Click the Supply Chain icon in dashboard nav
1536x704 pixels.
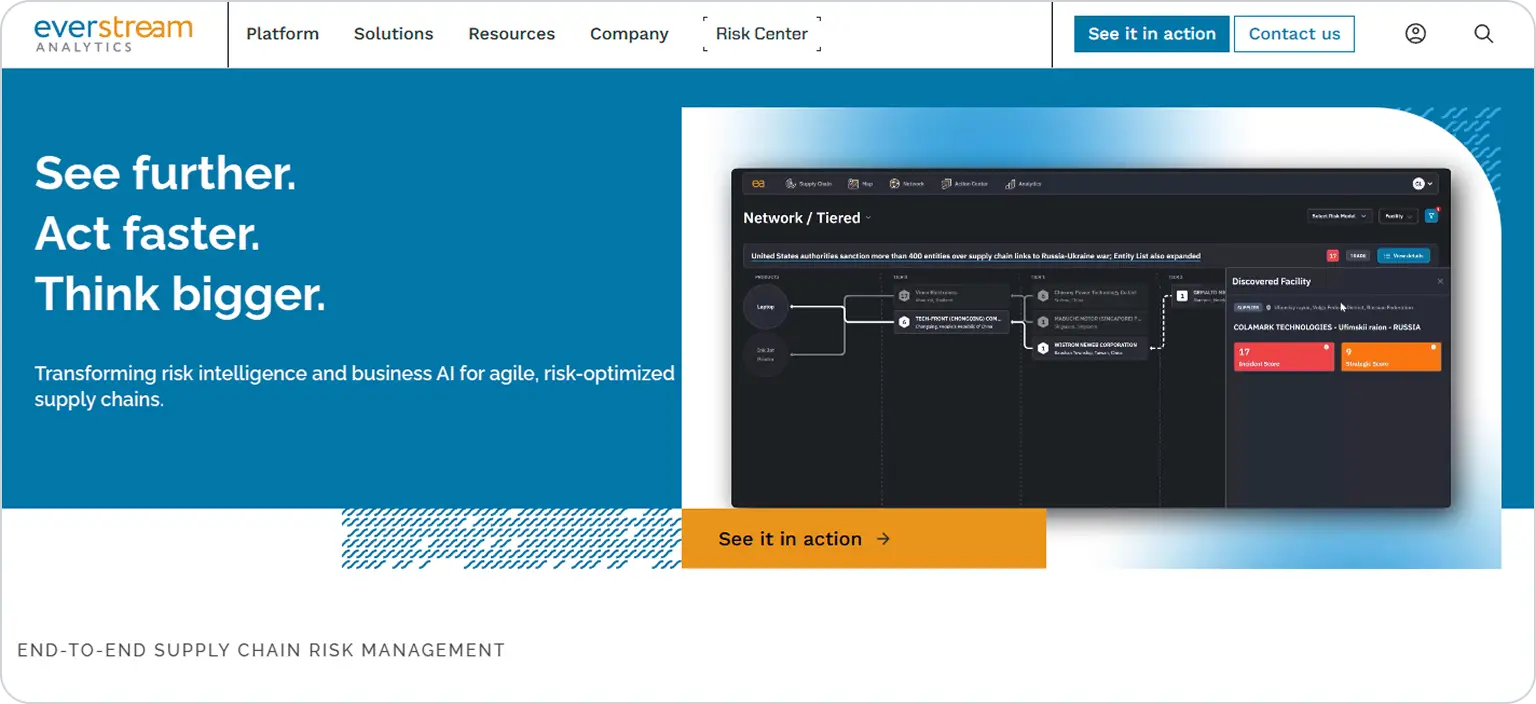[790, 184]
